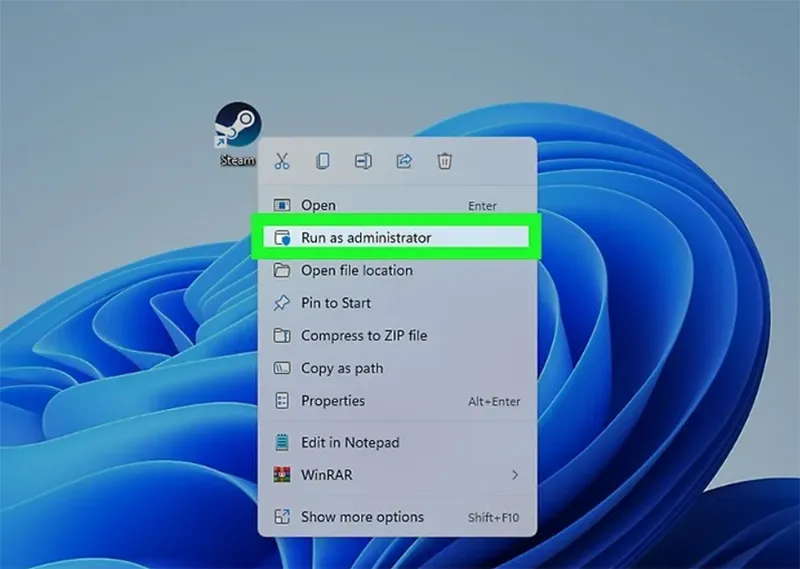Click the Delete trash can icon
This screenshot has width=800, height=569.
pyautogui.click(x=444, y=161)
